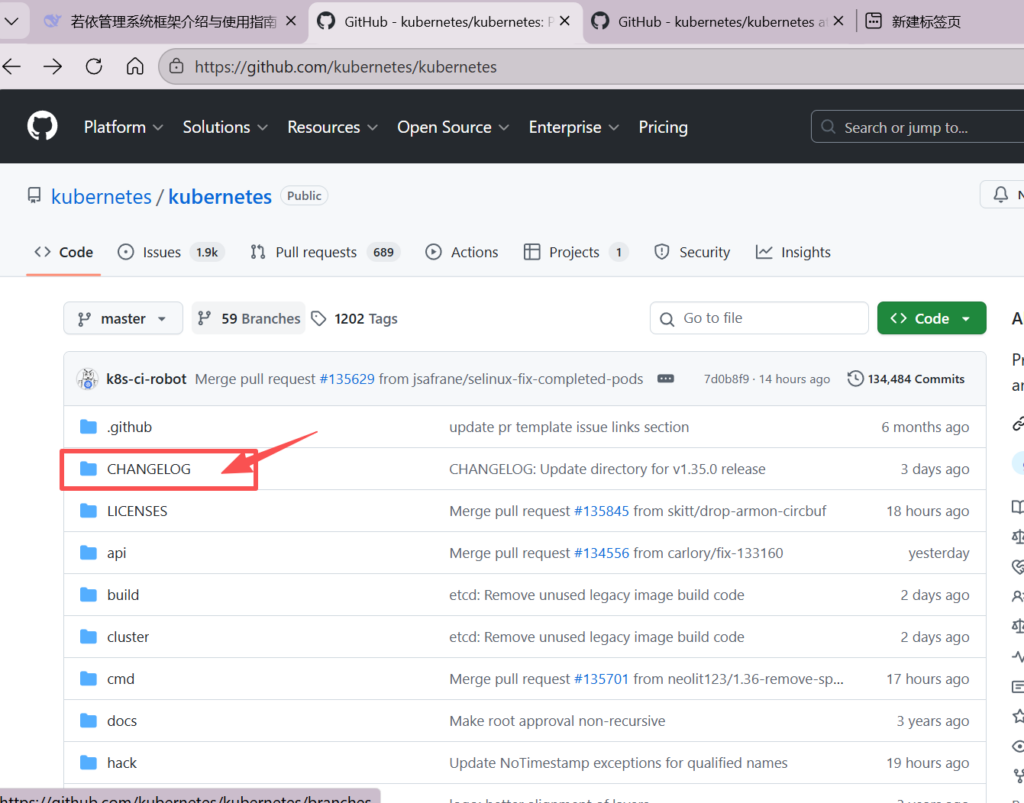1024x803 pixels.
Task: Click the browser home icon
Action: 135,67
